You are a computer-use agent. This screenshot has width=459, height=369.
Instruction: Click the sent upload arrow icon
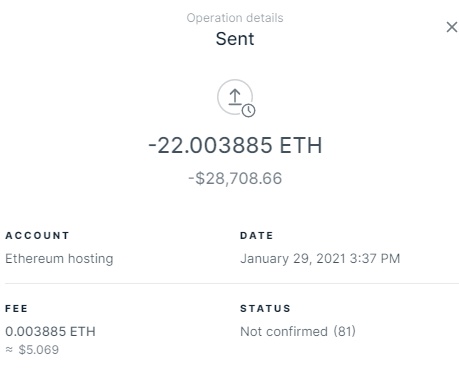[235, 97]
